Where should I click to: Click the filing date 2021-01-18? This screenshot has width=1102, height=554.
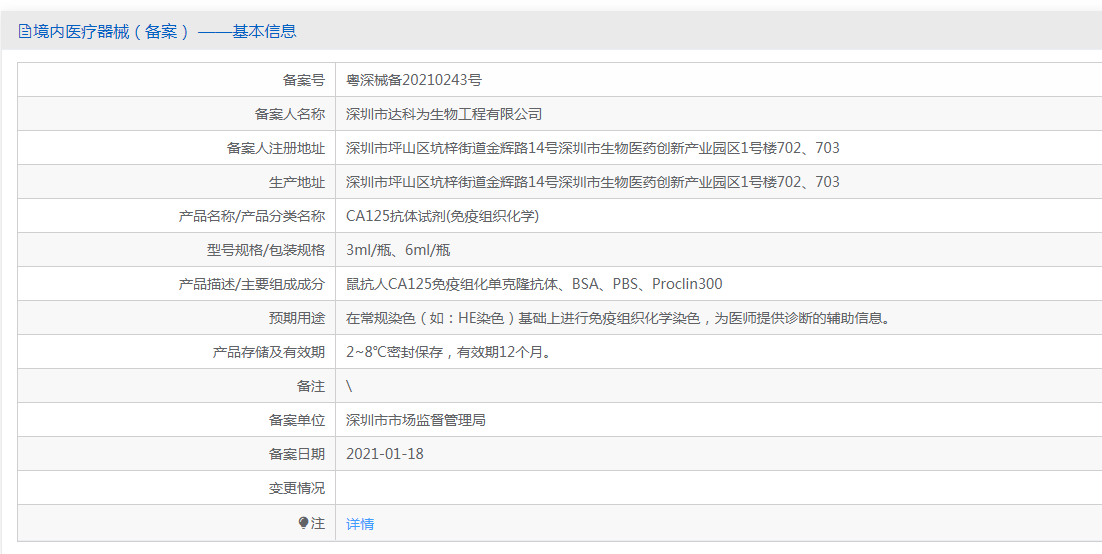pos(385,454)
